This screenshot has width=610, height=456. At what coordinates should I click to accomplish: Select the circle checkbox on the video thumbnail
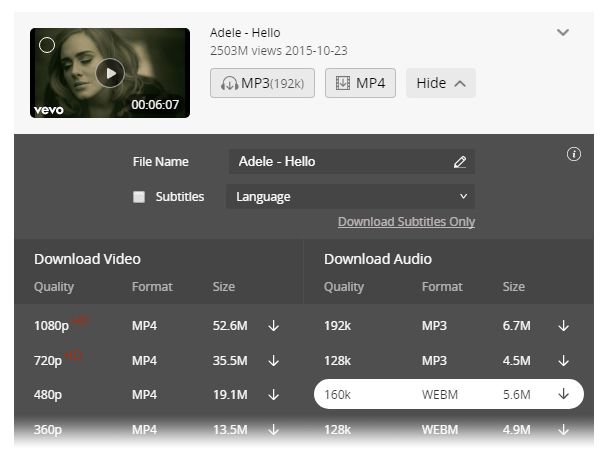(x=47, y=45)
